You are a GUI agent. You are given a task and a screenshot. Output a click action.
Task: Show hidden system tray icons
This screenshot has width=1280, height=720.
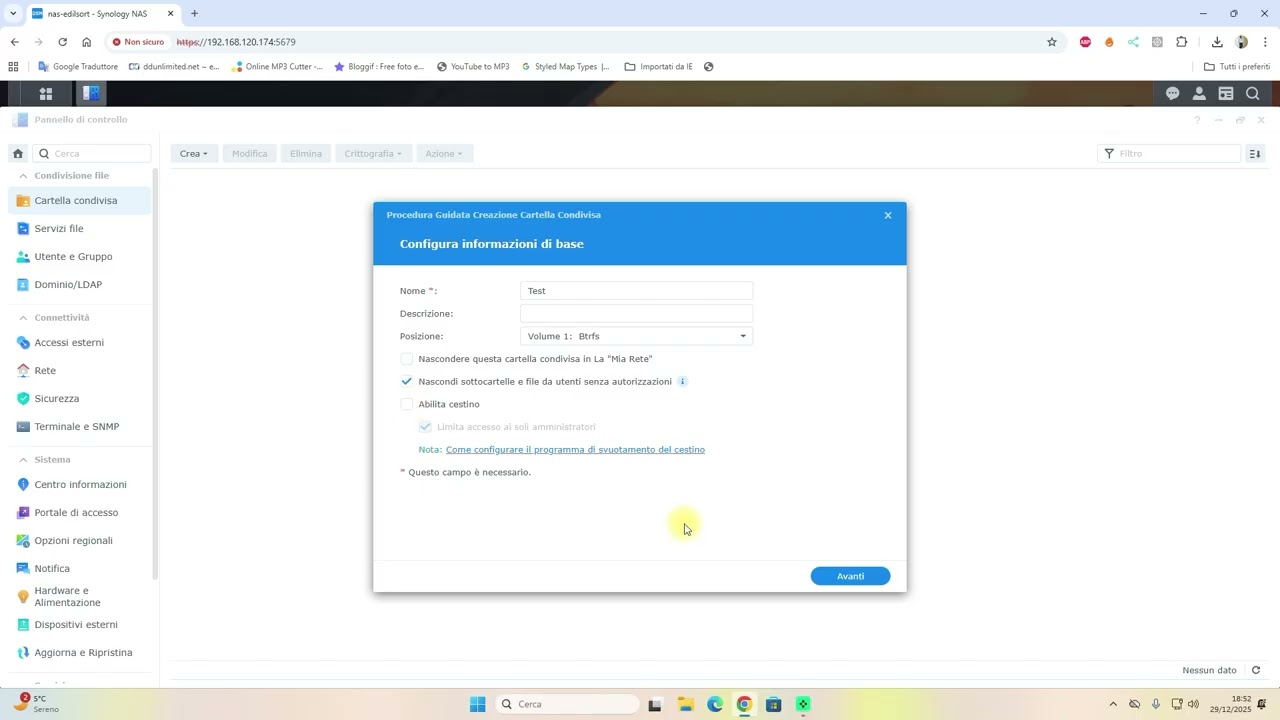point(1113,704)
